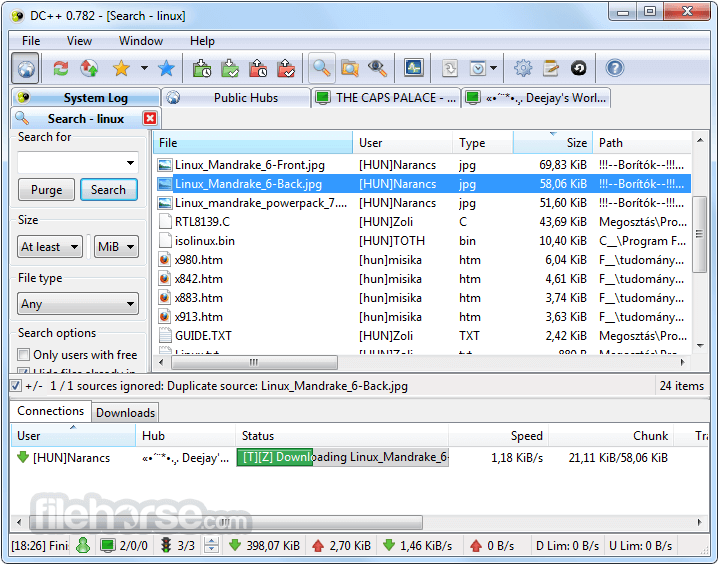The width and height of the screenshot is (719, 565).
Task: Open the Search for combo box dropdown
Action: [130, 163]
